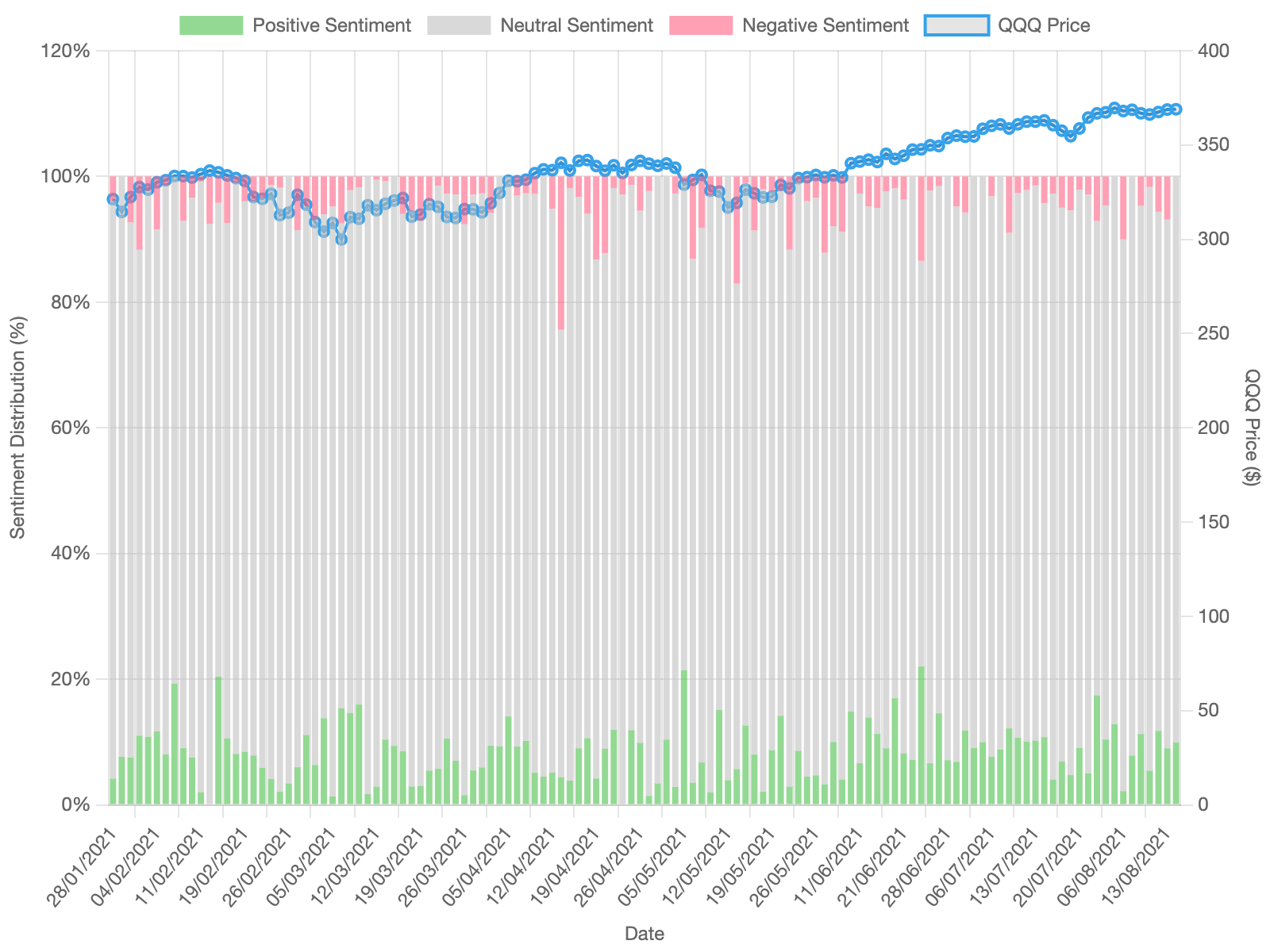Click the Positive Sentiment legend text
1270x952 pixels.
coord(331,25)
